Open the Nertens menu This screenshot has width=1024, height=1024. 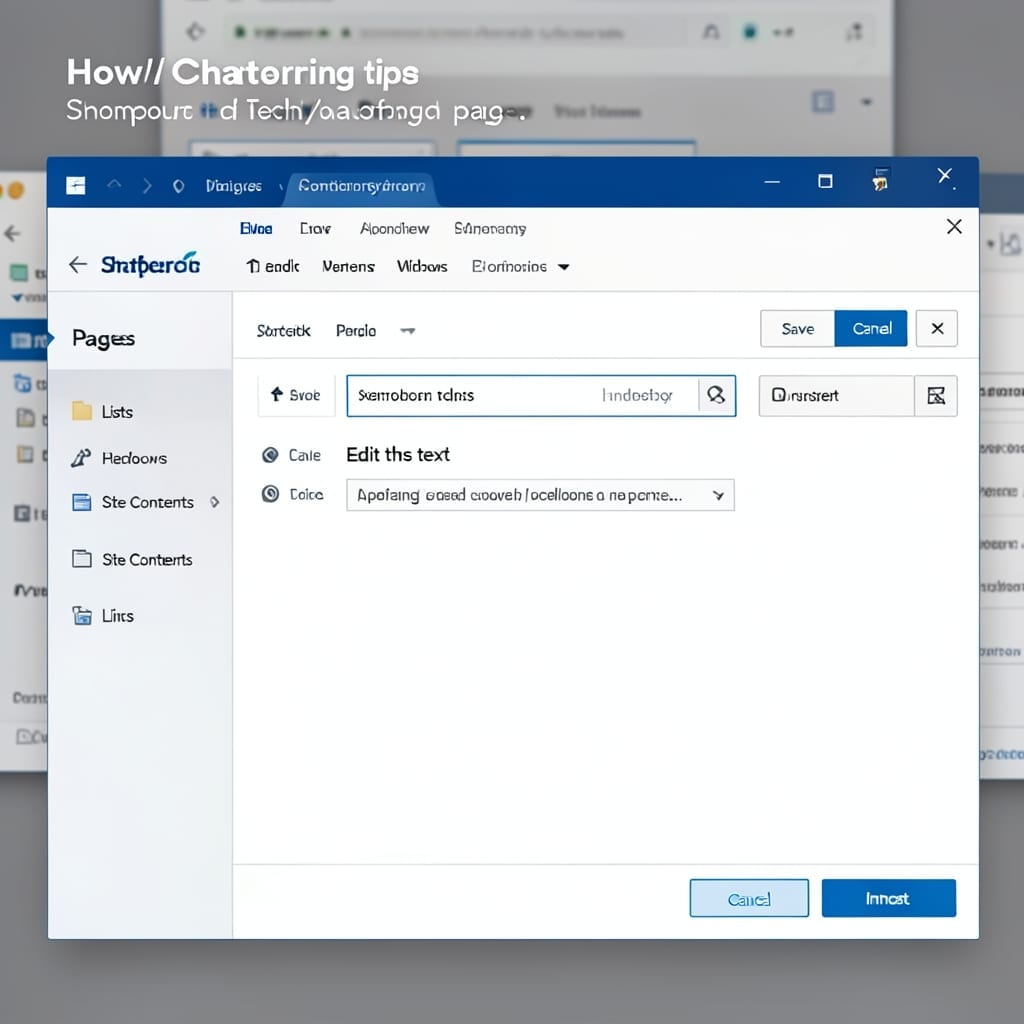tap(348, 266)
